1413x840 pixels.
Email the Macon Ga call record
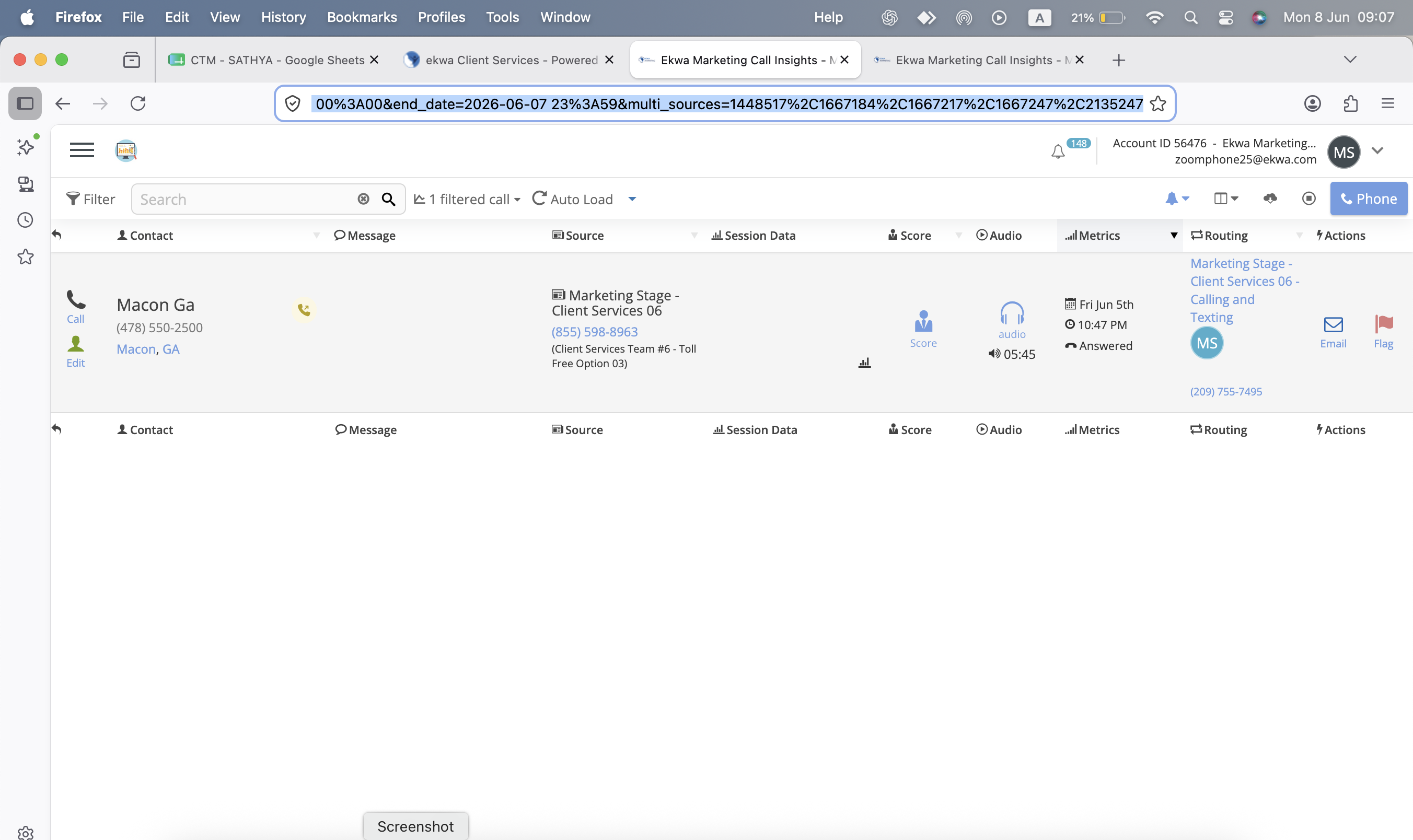pos(1333,333)
